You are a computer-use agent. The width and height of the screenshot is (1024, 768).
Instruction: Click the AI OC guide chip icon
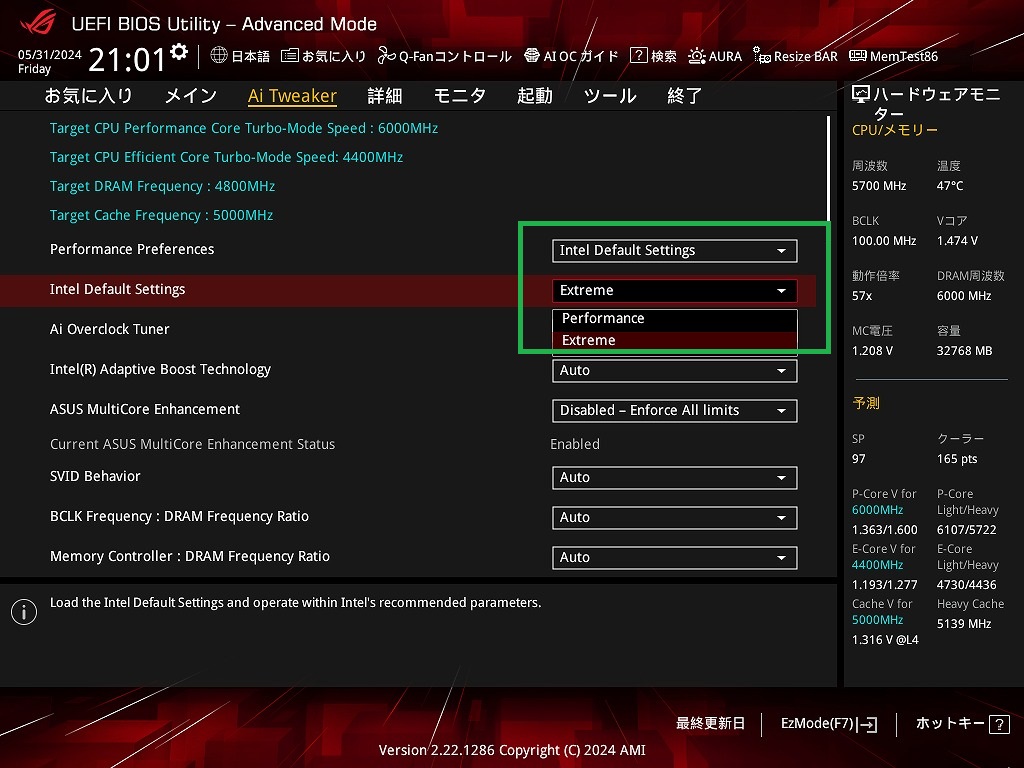[532, 56]
